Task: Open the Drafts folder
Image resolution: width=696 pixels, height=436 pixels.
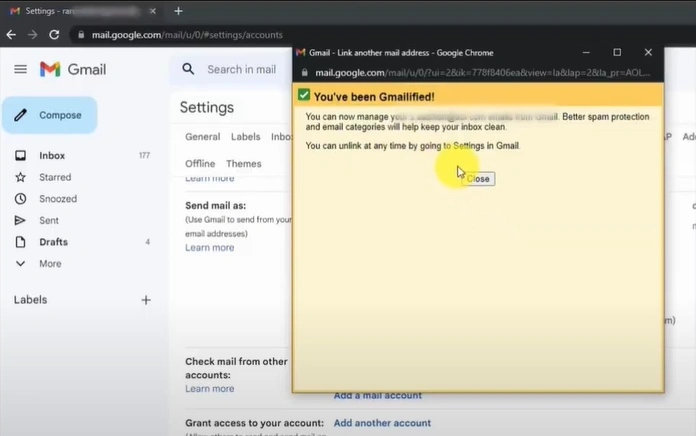Action: pos(53,242)
